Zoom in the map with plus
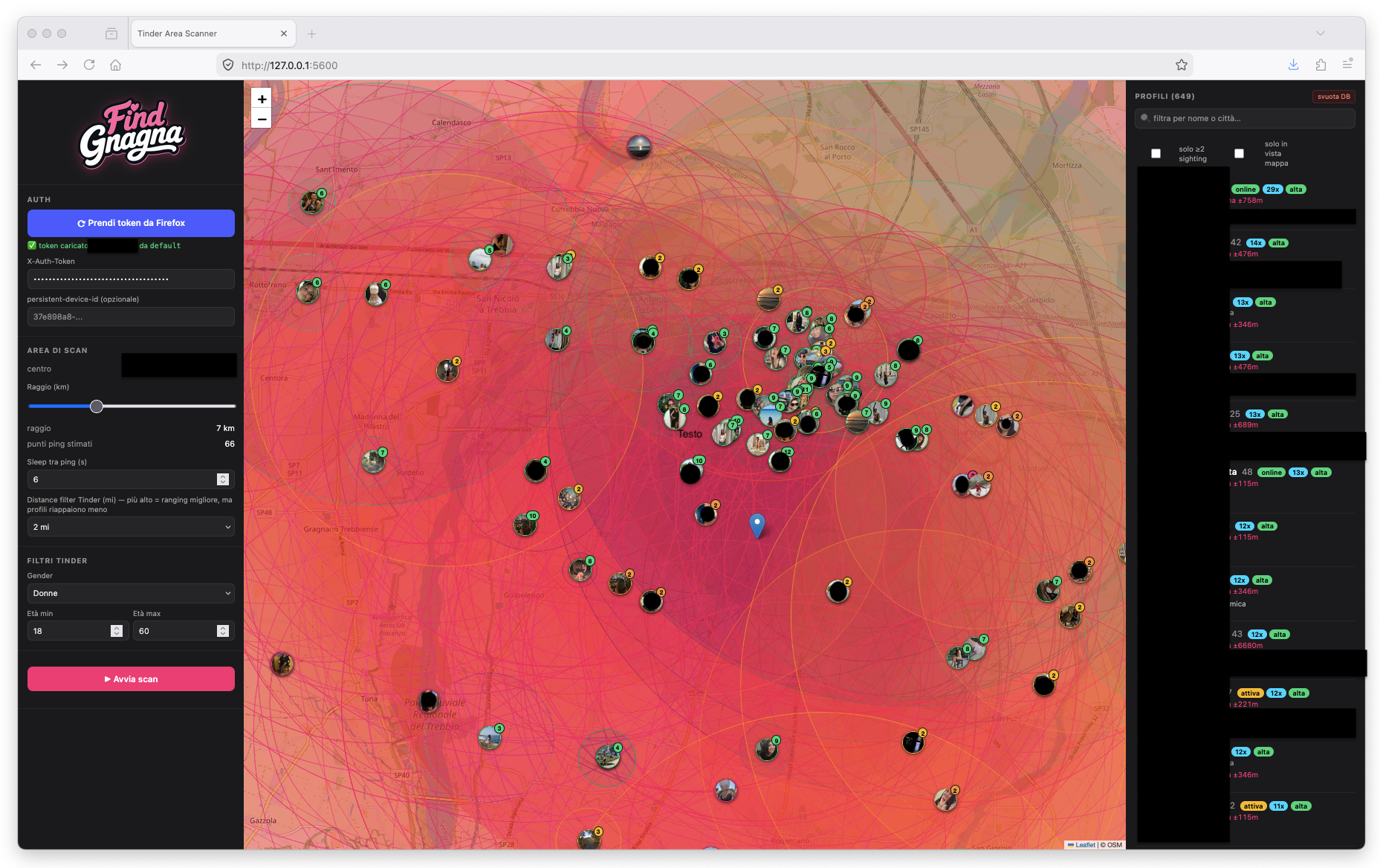 pyautogui.click(x=262, y=99)
